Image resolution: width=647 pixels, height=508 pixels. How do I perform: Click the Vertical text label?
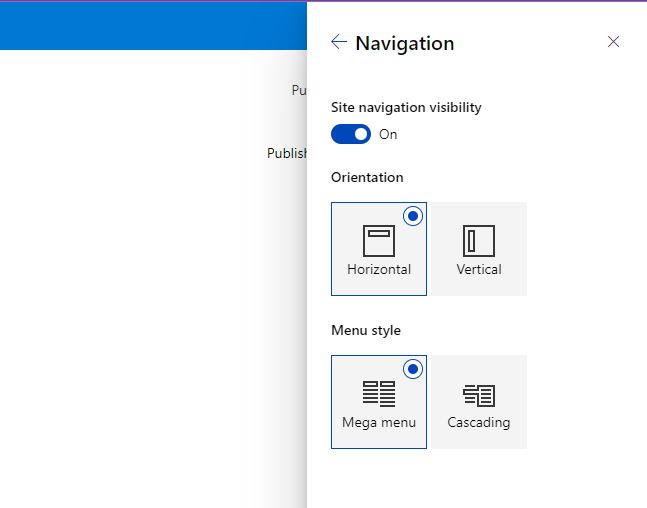[x=479, y=269]
